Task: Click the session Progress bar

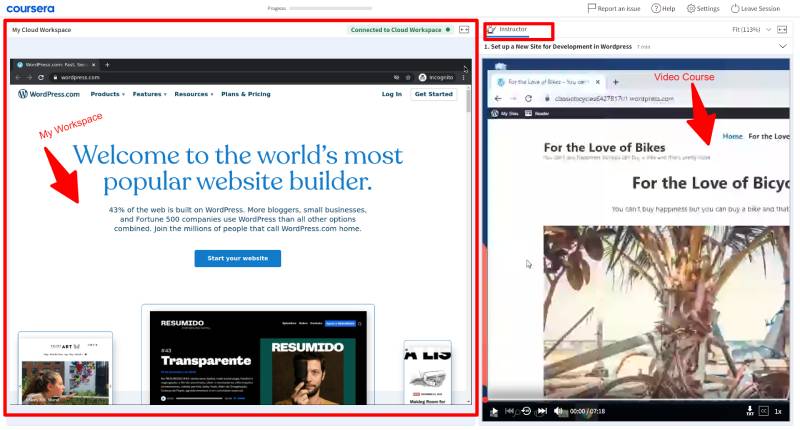Action: click(331, 8)
